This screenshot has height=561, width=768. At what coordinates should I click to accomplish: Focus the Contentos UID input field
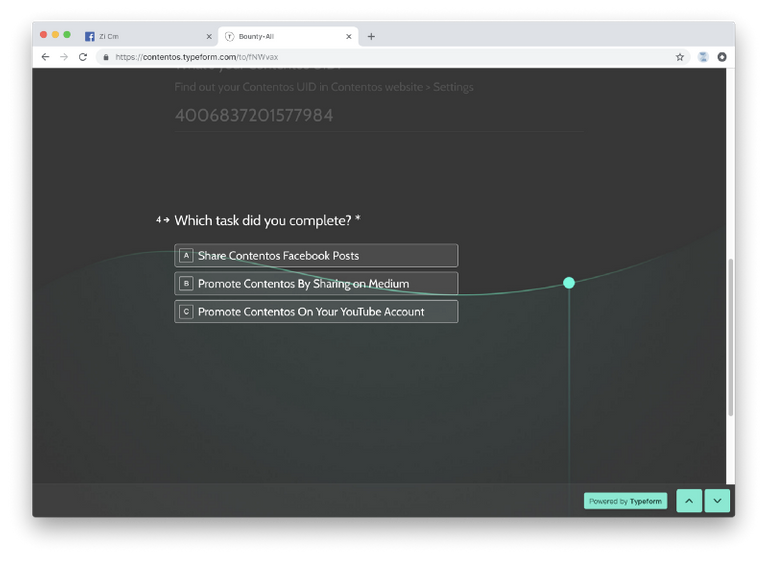click(379, 116)
